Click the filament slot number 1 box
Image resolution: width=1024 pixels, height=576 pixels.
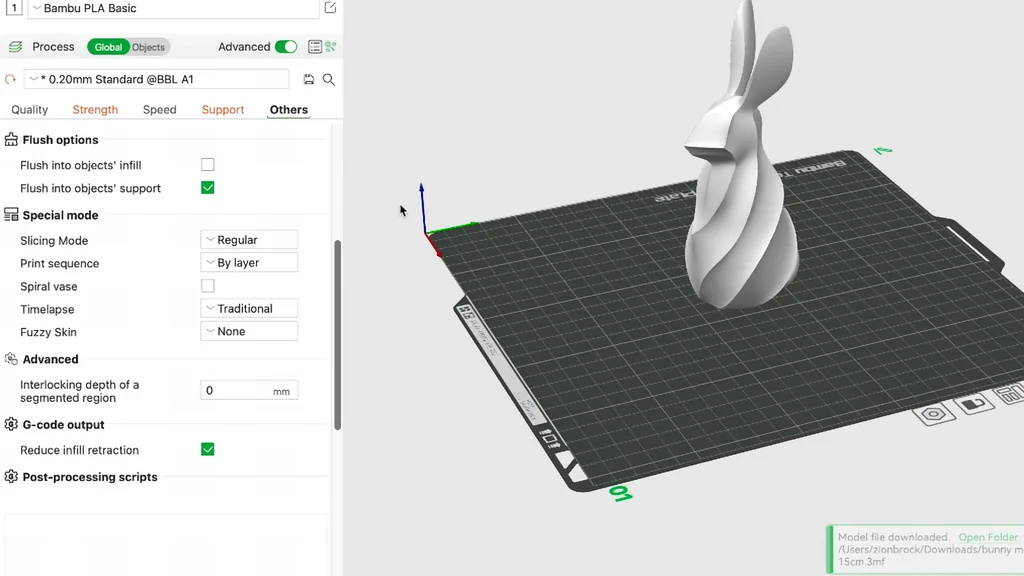click(x=14, y=8)
